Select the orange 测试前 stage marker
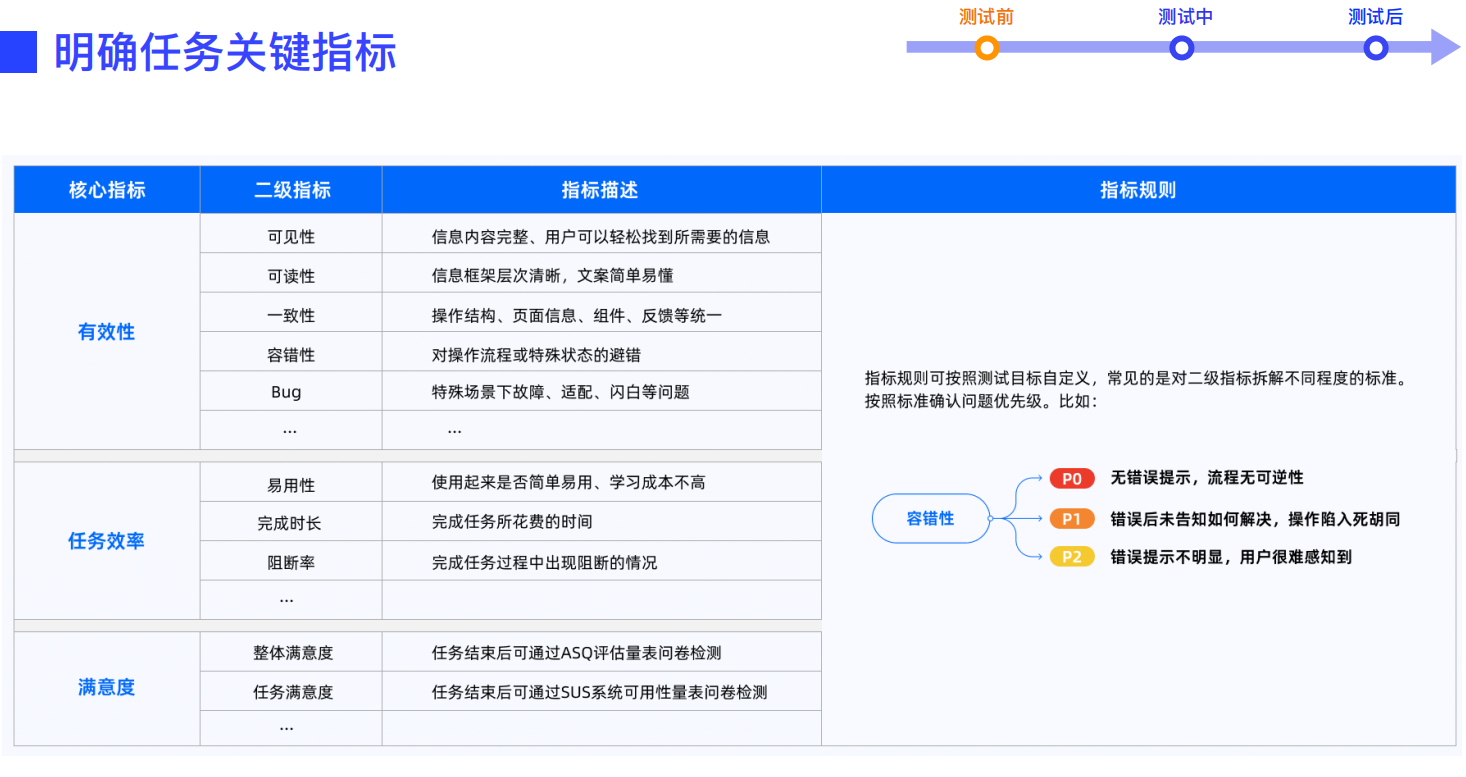This screenshot has width=1466, height=777. (987, 46)
